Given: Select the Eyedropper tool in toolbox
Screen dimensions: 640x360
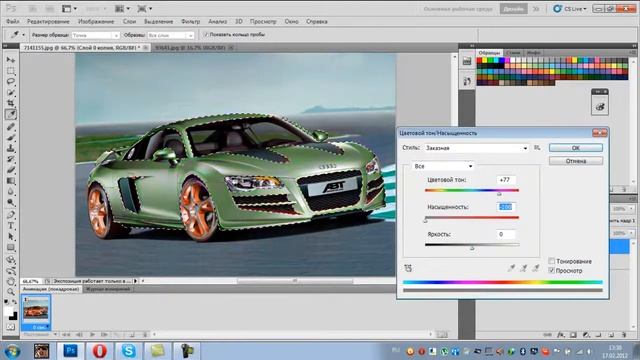Looking at the screenshot, I should pyautogui.click(x=11, y=115).
